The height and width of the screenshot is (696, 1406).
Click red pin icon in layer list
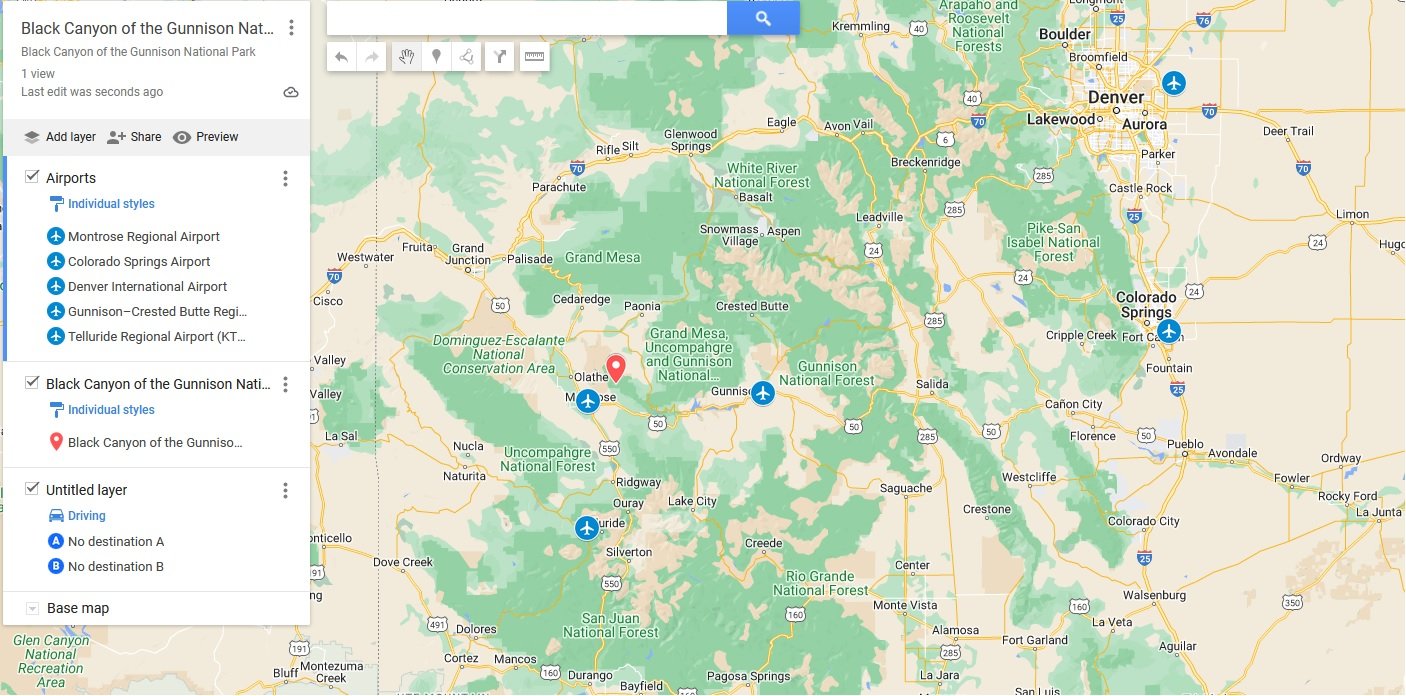pos(56,442)
